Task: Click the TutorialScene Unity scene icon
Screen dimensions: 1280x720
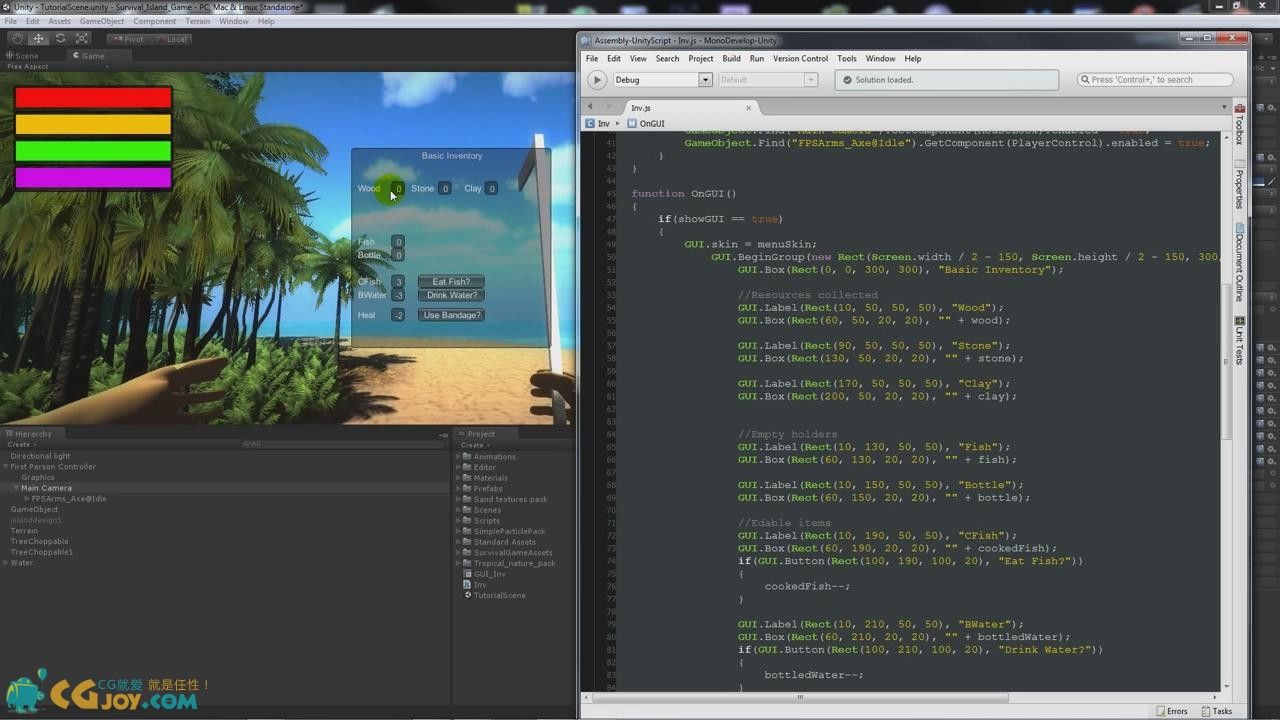Action: [x=467, y=595]
